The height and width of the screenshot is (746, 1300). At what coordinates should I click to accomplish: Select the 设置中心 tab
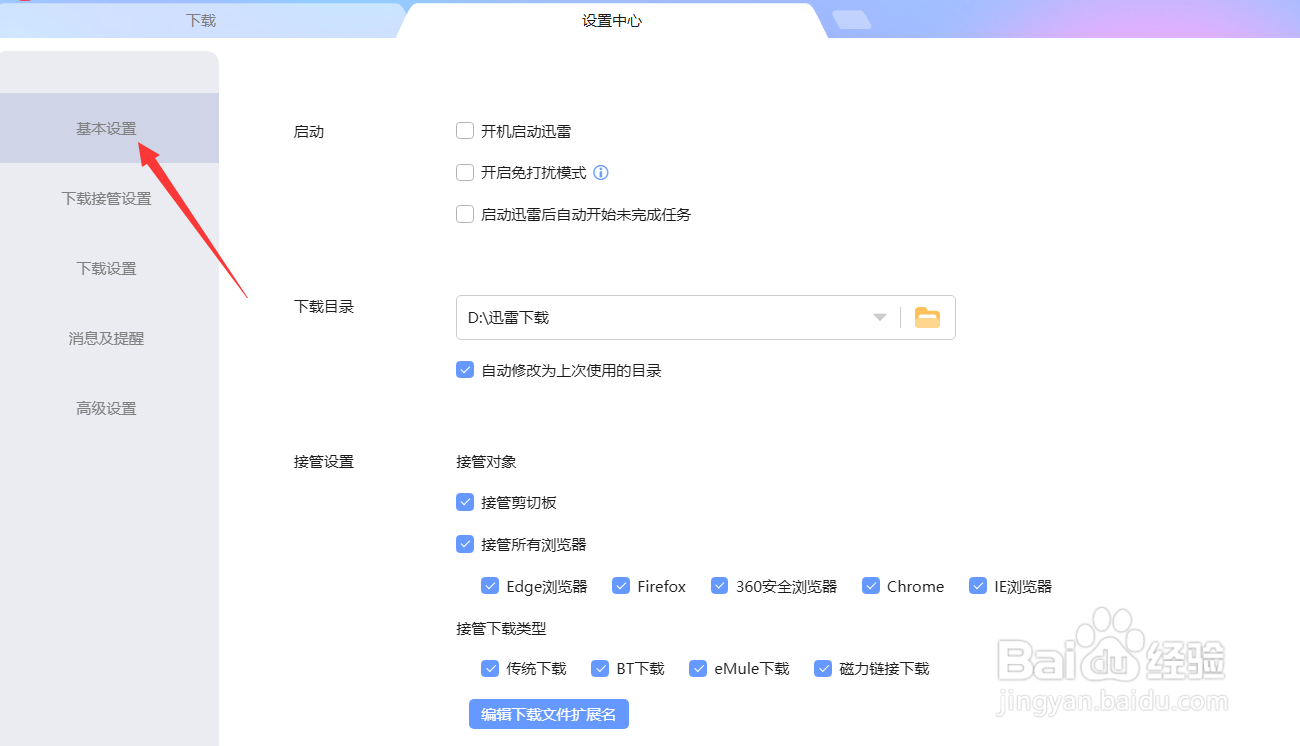pyautogui.click(x=611, y=19)
